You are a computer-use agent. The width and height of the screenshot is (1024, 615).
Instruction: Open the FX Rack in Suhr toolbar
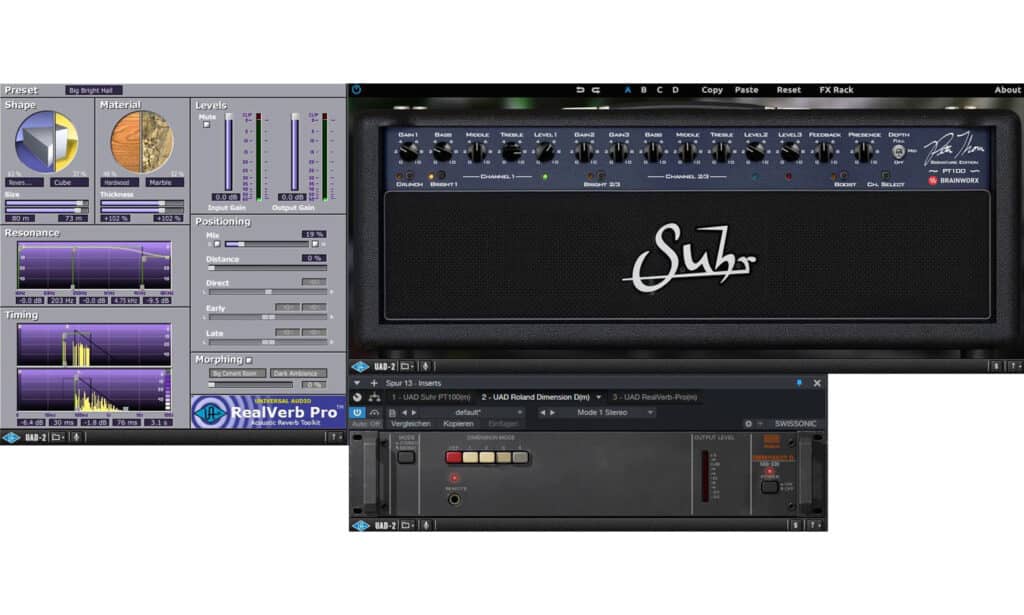point(837,90)
